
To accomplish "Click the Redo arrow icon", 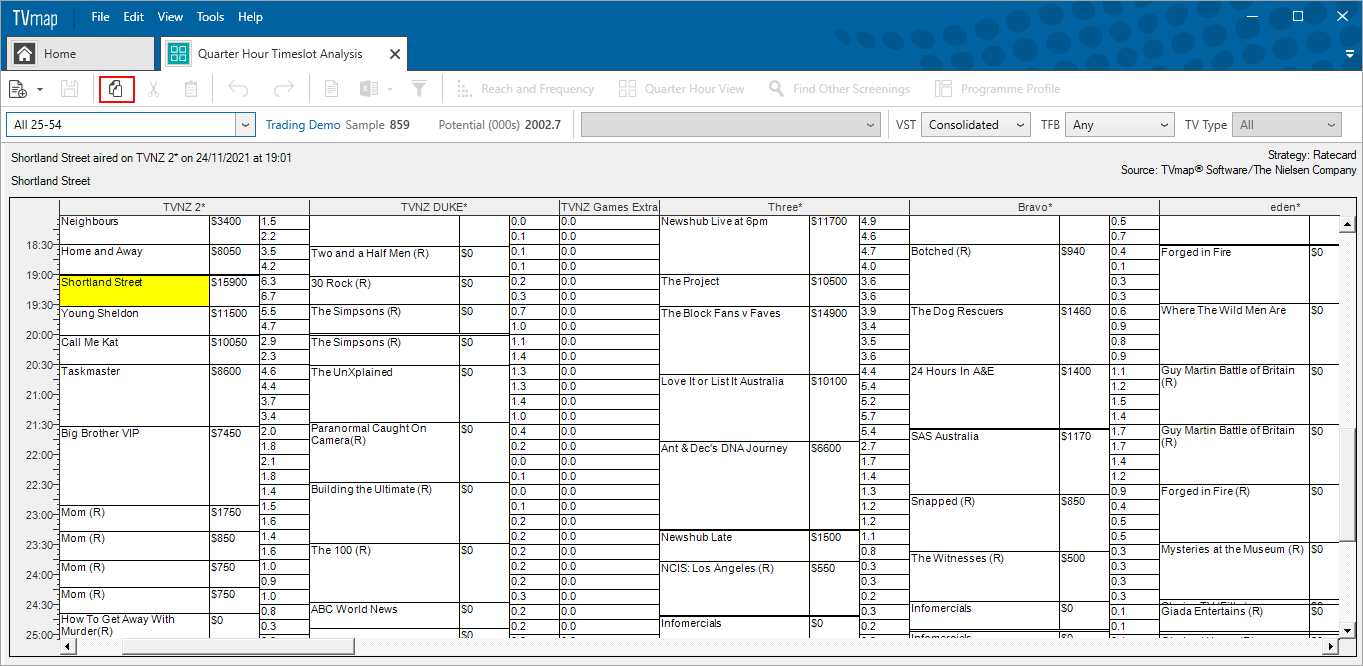I will pyautogui.click(x=284, y=89).
